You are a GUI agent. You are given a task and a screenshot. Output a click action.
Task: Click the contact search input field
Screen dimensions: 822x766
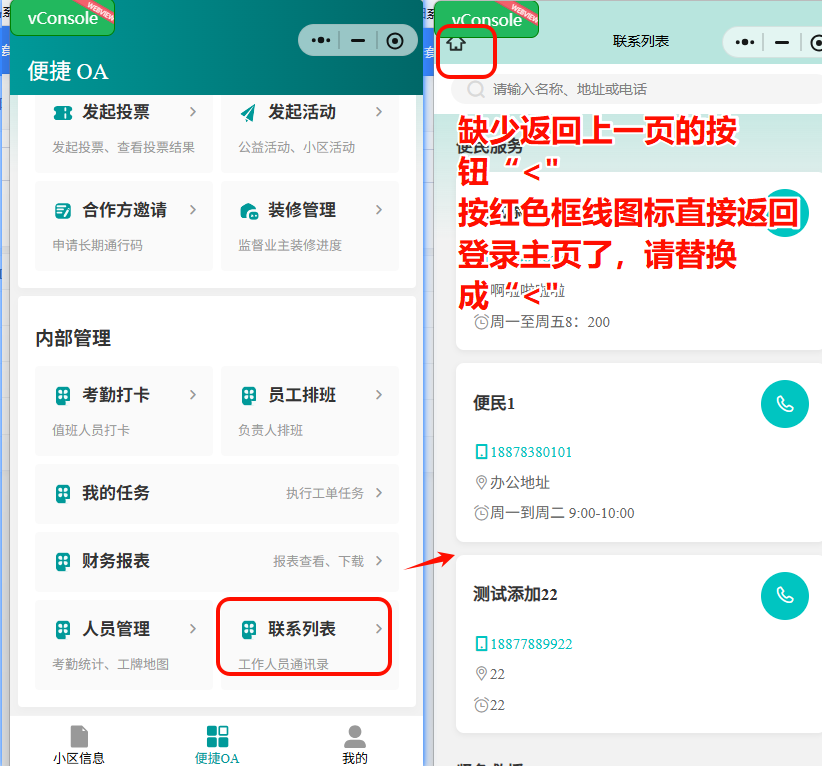pos(640,89)
